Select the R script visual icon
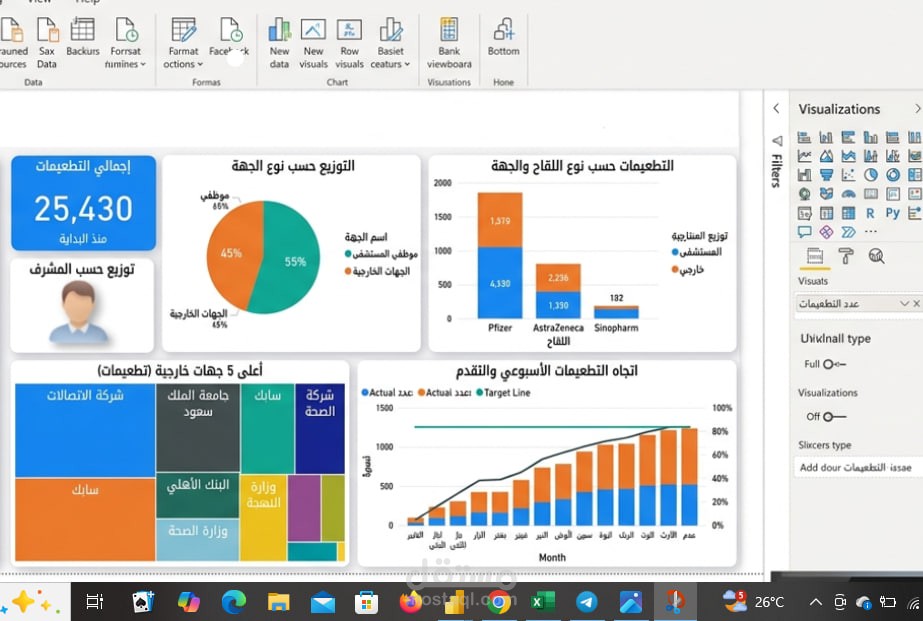This screenshot has height=621, width=923. tap(870, 213)
